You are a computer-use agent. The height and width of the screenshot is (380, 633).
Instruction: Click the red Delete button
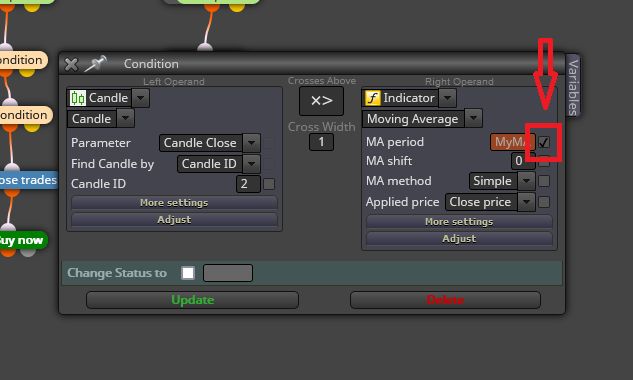445,300
